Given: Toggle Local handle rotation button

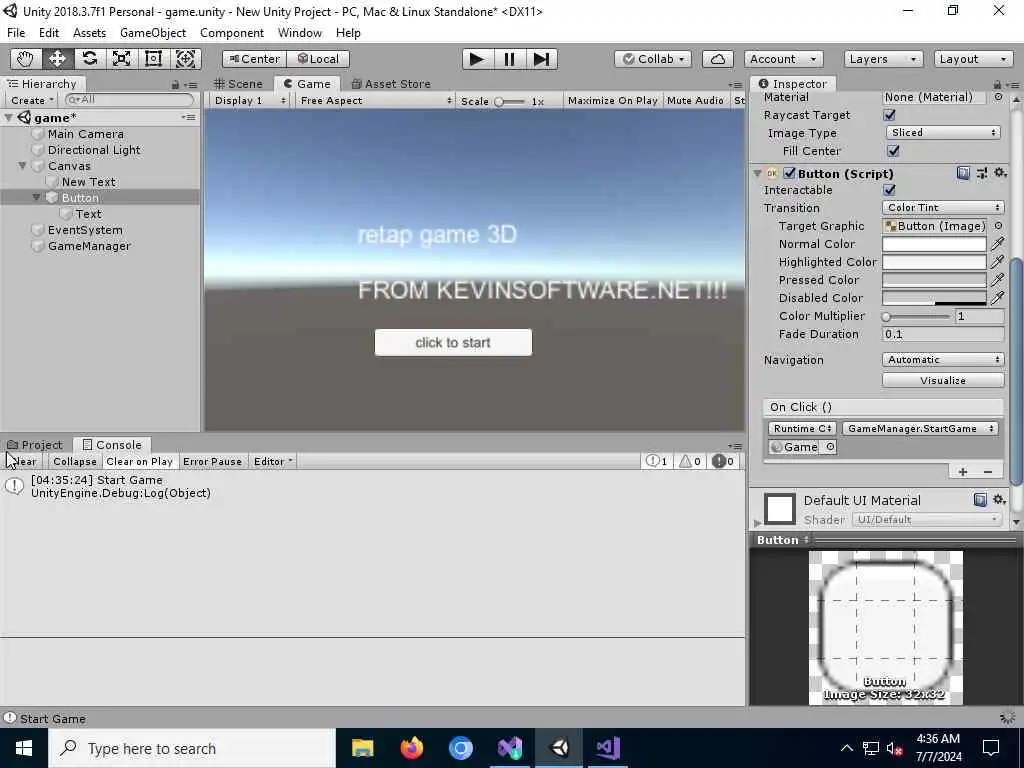Looking at the screenshot, I should [318, 59].
